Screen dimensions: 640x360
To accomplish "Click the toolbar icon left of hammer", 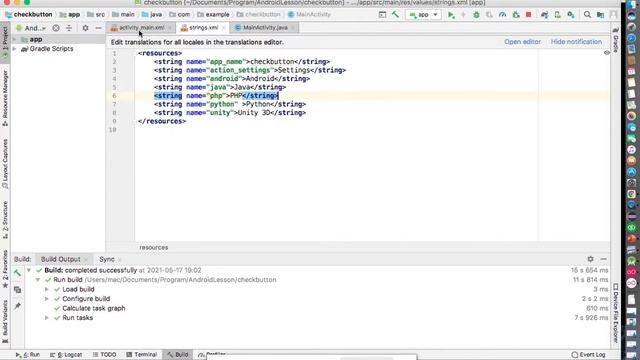I will tap(382, 15).
